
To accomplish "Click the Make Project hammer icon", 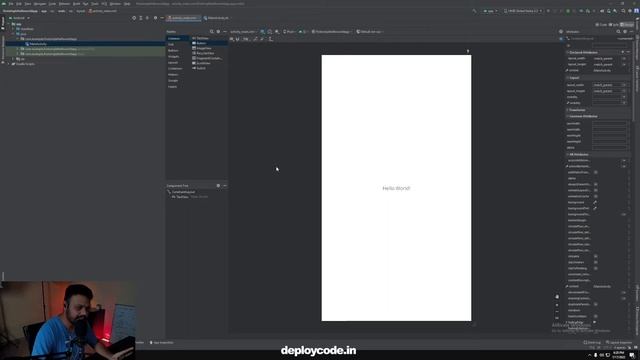I will point(474,11).
